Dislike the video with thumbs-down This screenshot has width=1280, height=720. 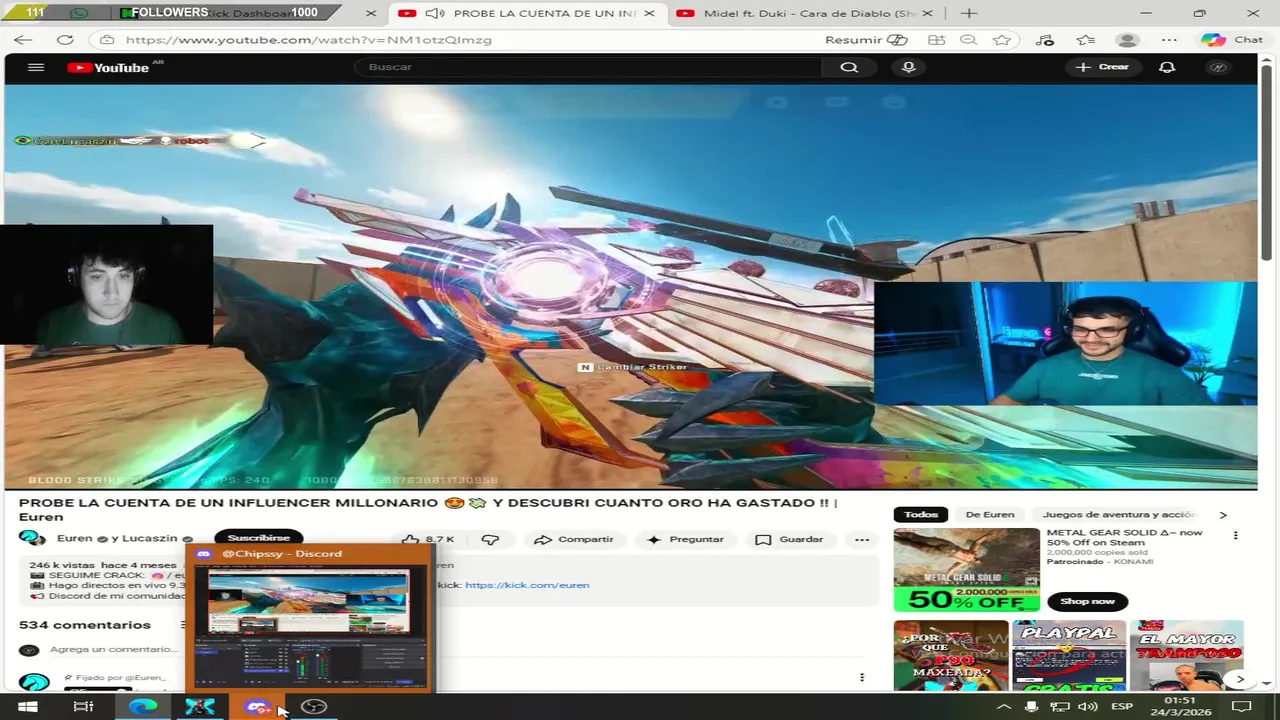[x=490, y=539]
